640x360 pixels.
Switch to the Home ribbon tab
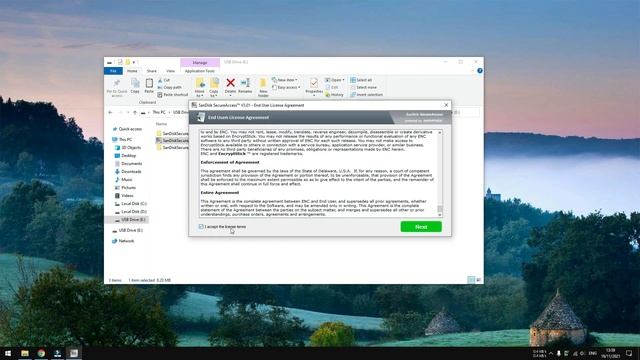coord(132,71)
